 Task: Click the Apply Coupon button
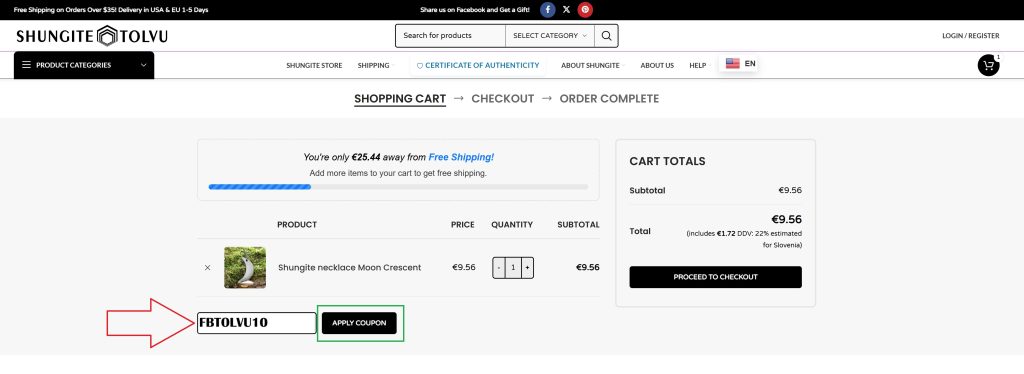(359, 323)
